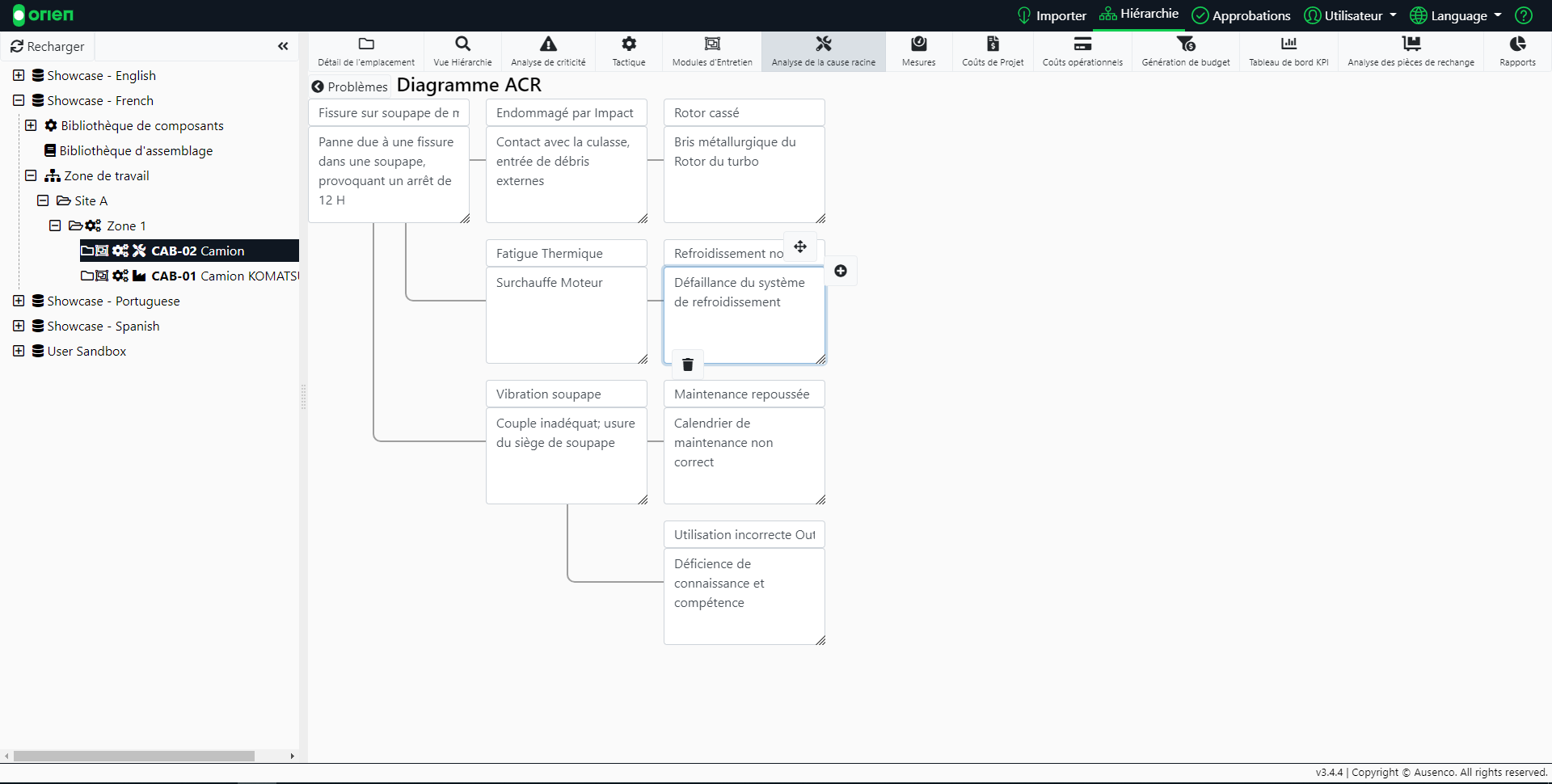This screenshot has height=784, width=1552.
Task: Click the Endommagé par Impact title field
Action: click(567, 112)
